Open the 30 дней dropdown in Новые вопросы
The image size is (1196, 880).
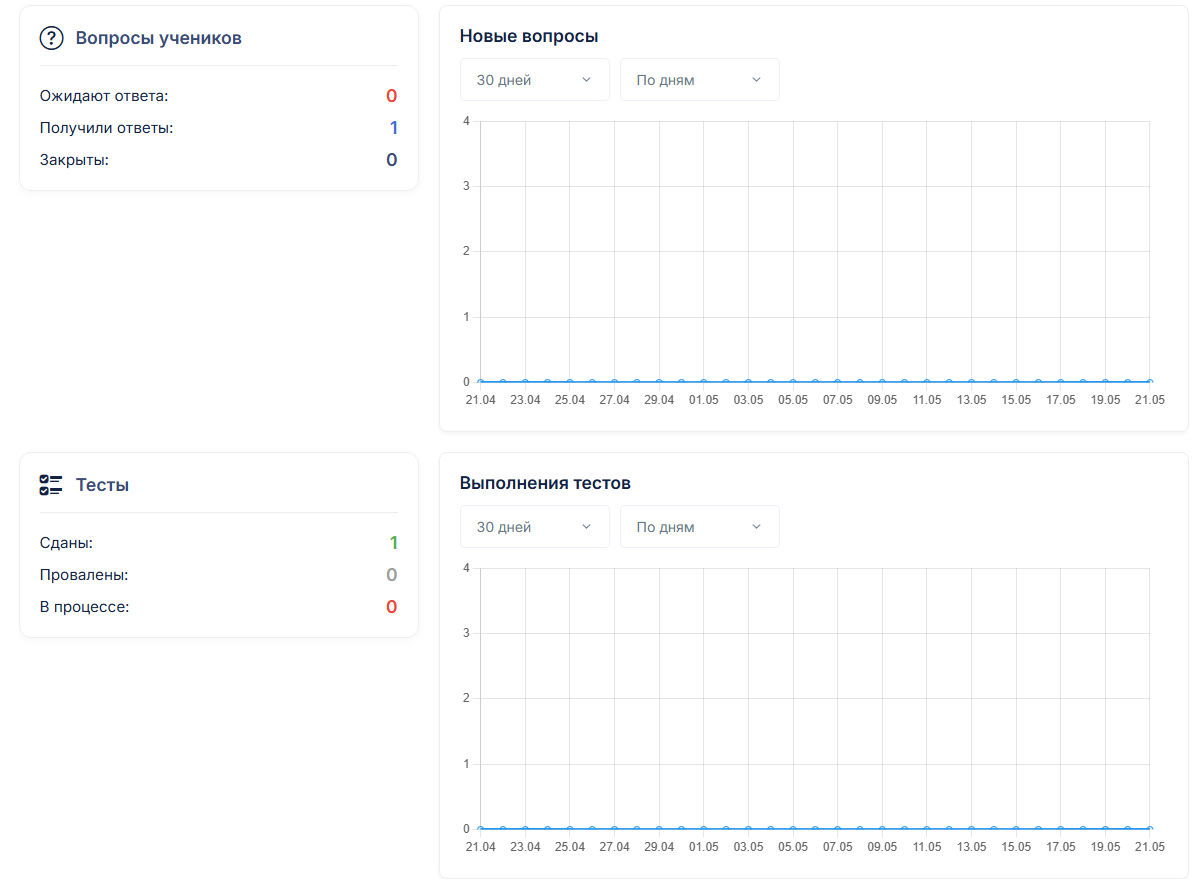click(x=535, y=80)
